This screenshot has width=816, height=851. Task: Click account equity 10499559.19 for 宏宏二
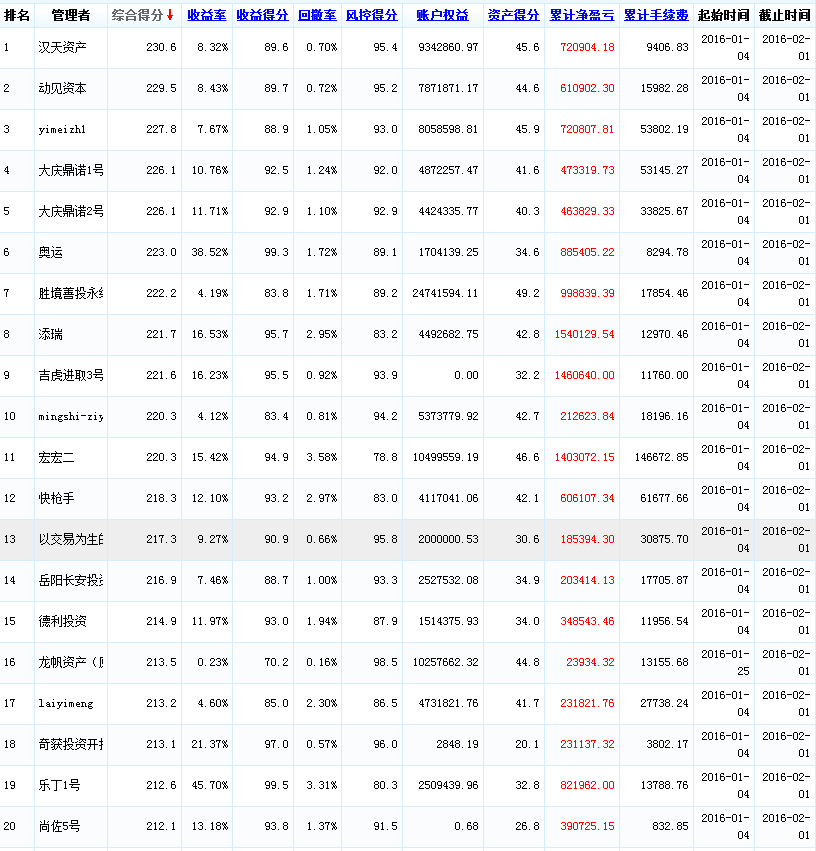click(x=445, y=457)
